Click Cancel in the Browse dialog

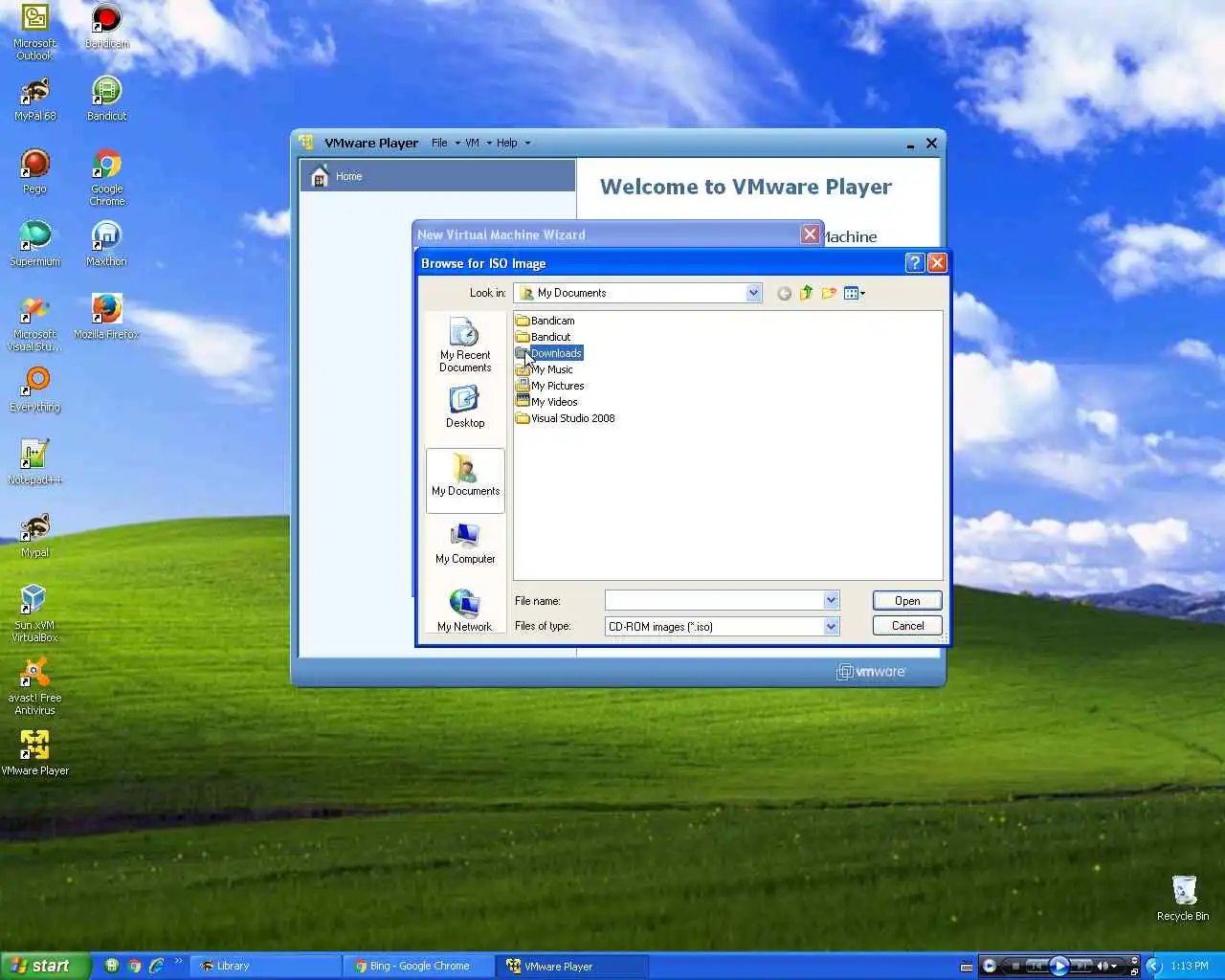[907, 626]
